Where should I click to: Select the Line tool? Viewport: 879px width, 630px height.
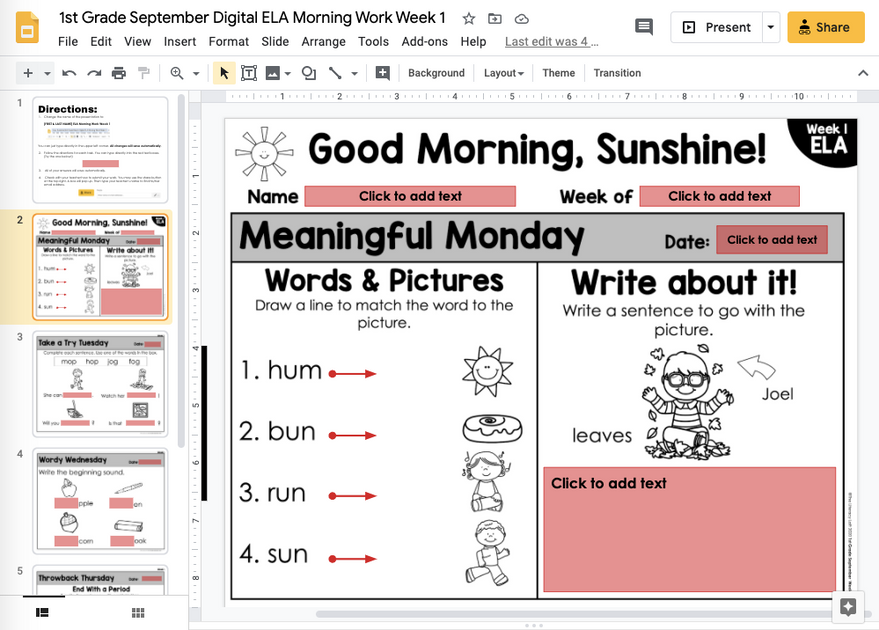click(333, 72)
